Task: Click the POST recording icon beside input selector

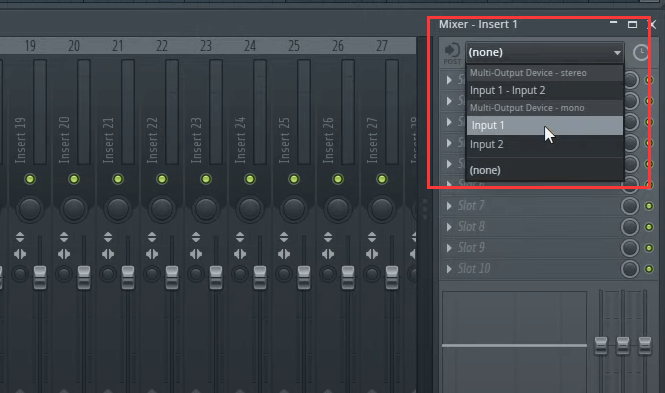Action: [x=452, y=53]
